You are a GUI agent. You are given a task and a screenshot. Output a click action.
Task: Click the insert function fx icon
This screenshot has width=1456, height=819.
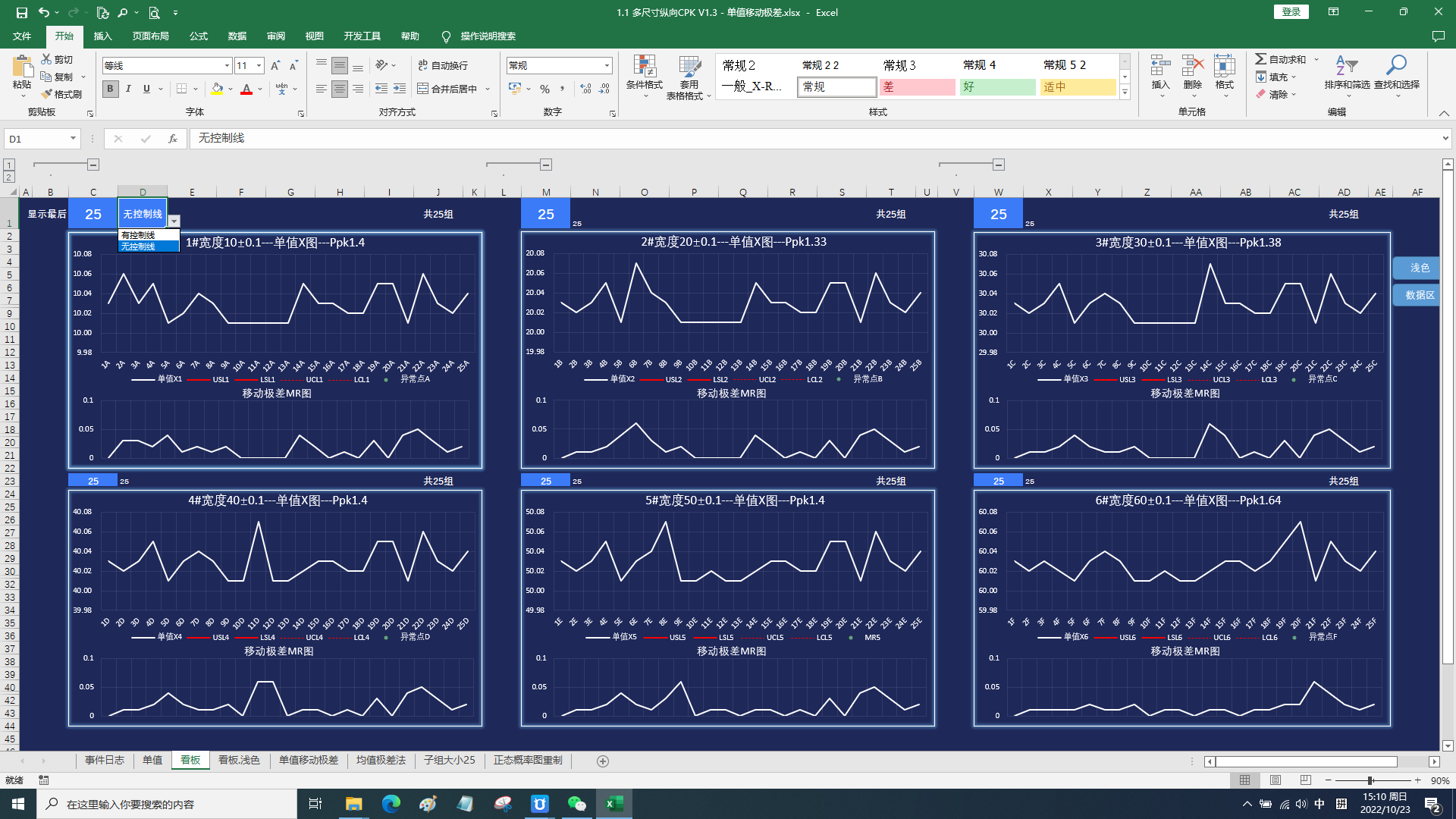click(x=173, y=139)
